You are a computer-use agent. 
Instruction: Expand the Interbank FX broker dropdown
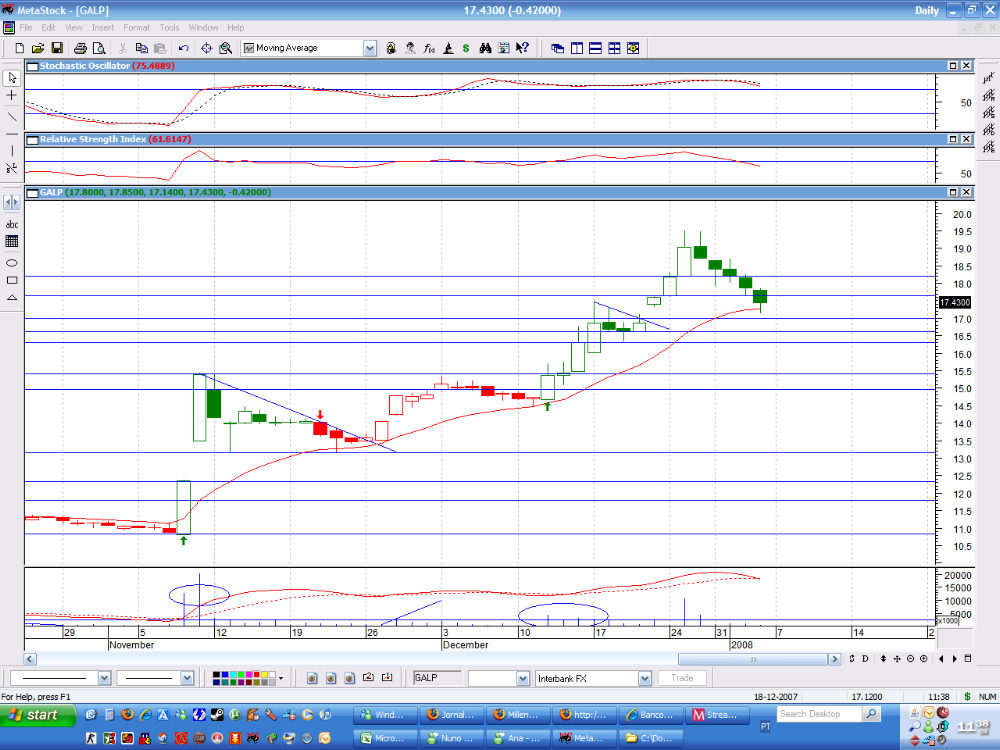[x=644, y=679]
